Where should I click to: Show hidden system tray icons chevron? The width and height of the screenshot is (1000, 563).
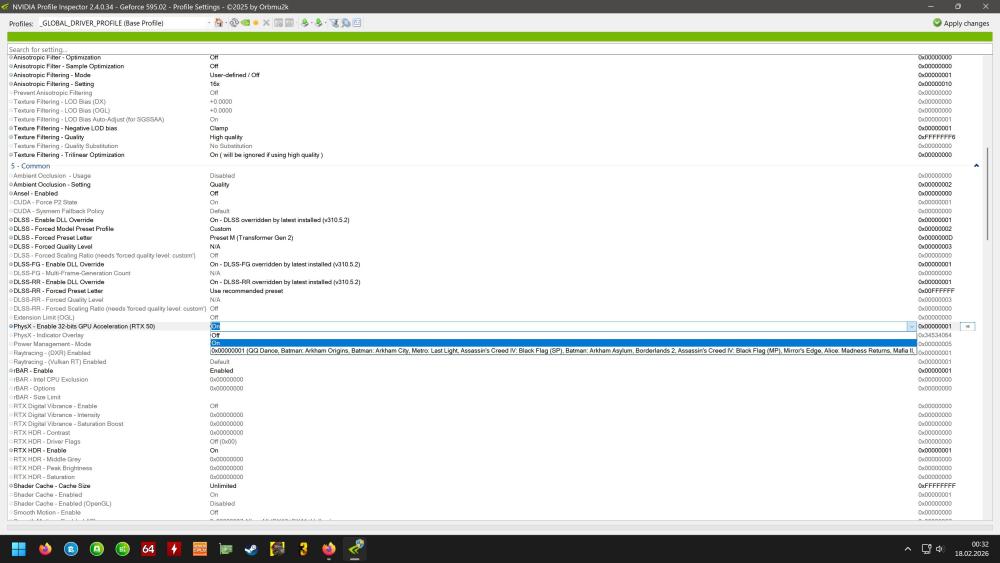pyautogui.click(x=908, y=549)
